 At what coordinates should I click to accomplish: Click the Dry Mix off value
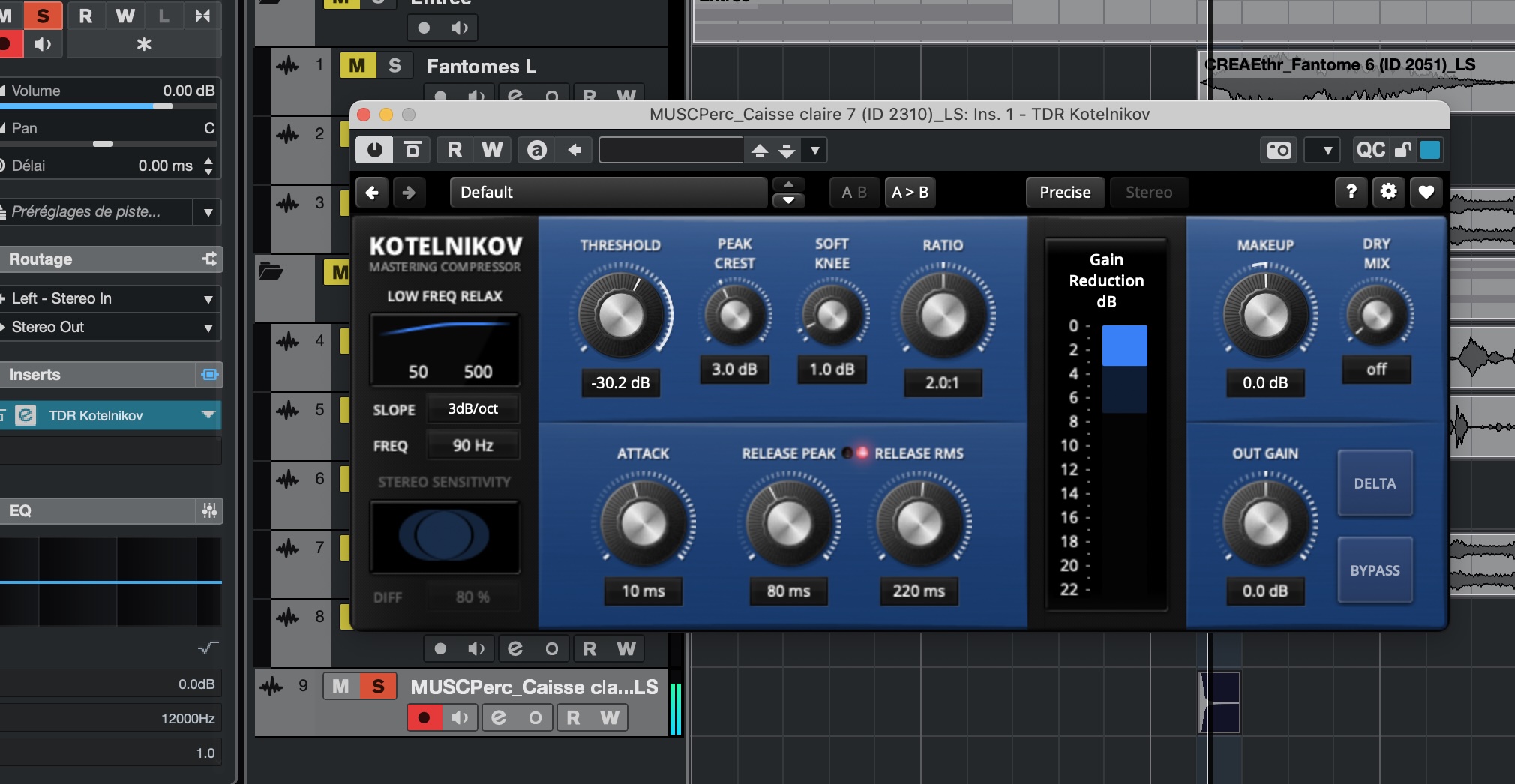pos(1376,369)
